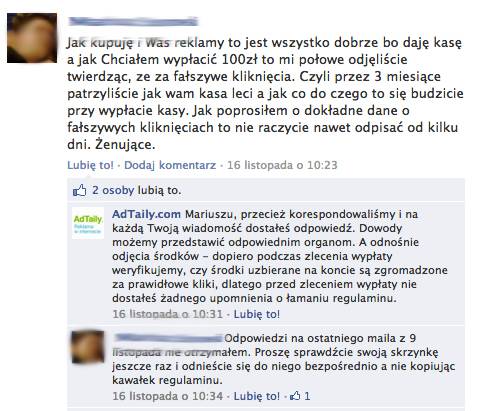Open the '16 listopada o 10:34' comment timestamp
The image size is (495, 411).
coord(168,396)
